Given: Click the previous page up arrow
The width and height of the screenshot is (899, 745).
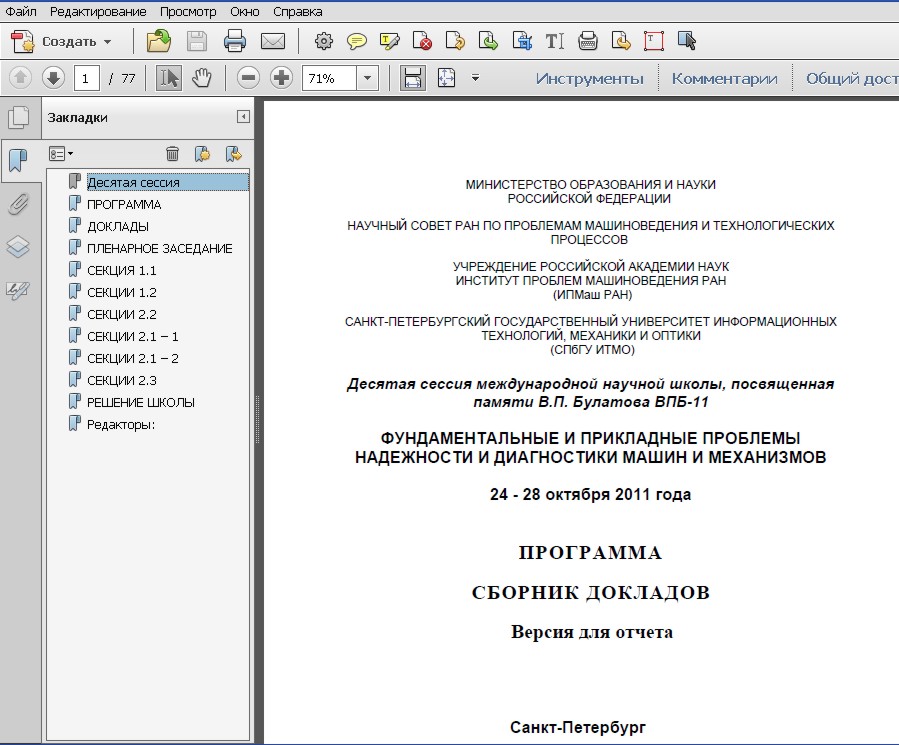Looking at the screenshot, I should [x=20, y=78].
